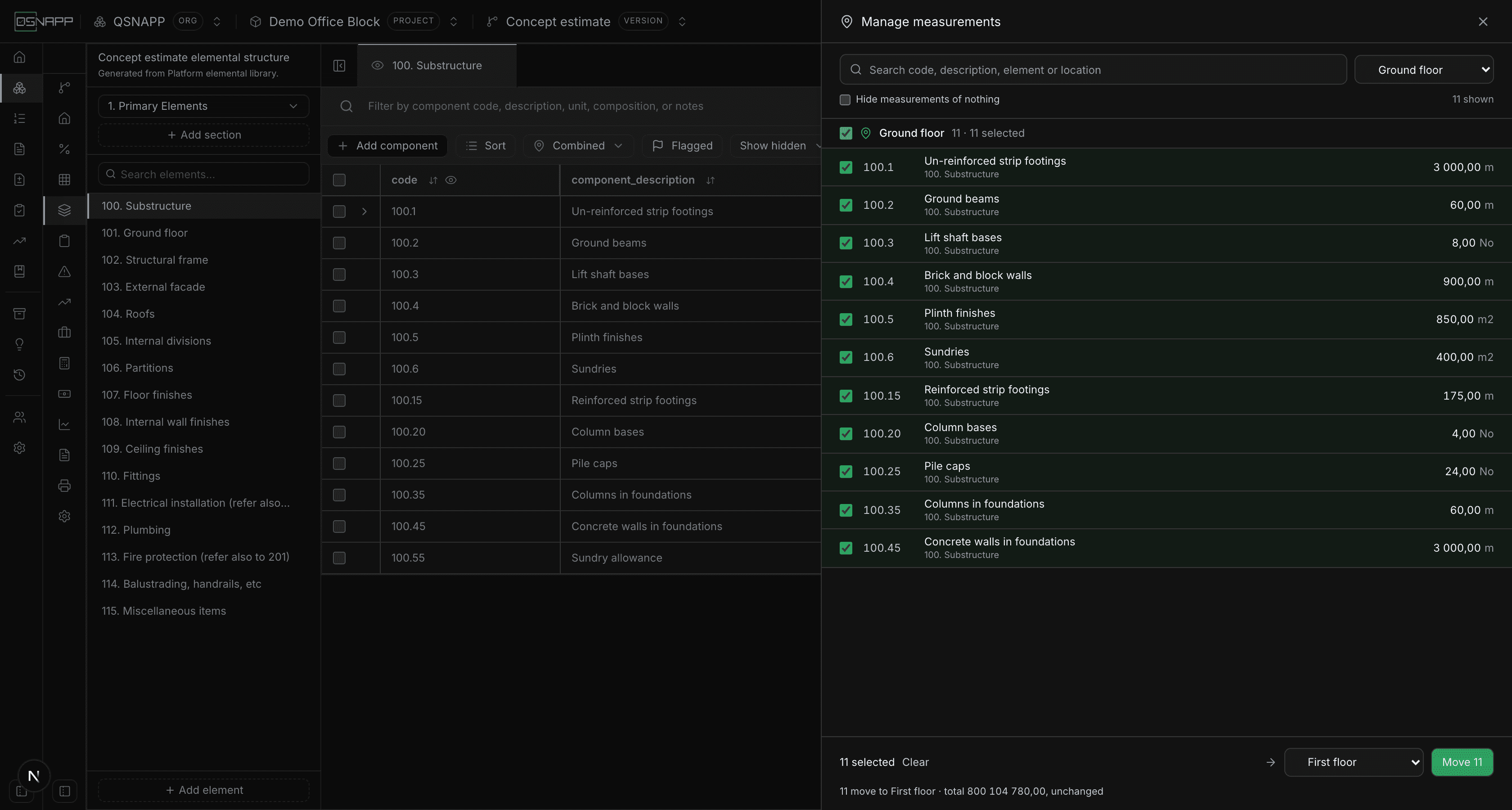Collapse the elements panel toggle icon
1512x810 pixels.
(x=339, y=66)
